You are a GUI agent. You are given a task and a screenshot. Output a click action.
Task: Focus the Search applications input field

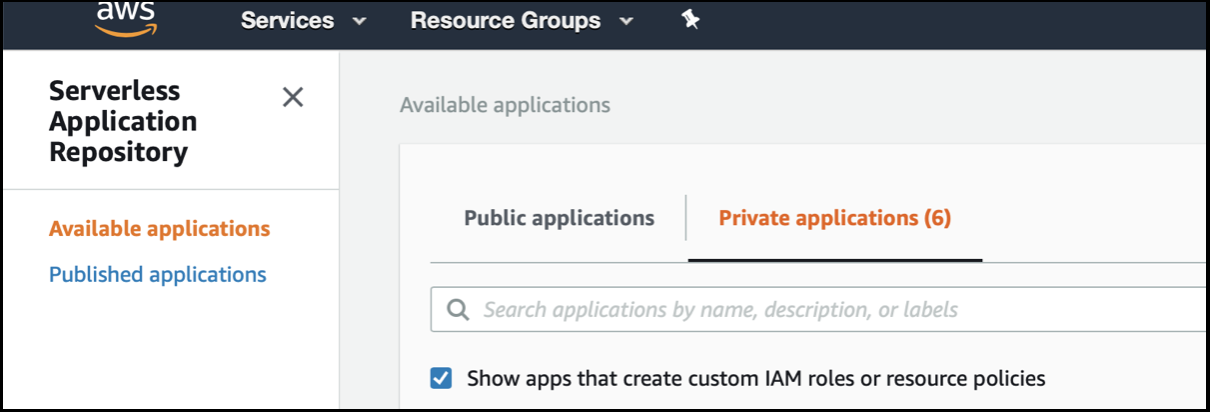click(819, 310)
